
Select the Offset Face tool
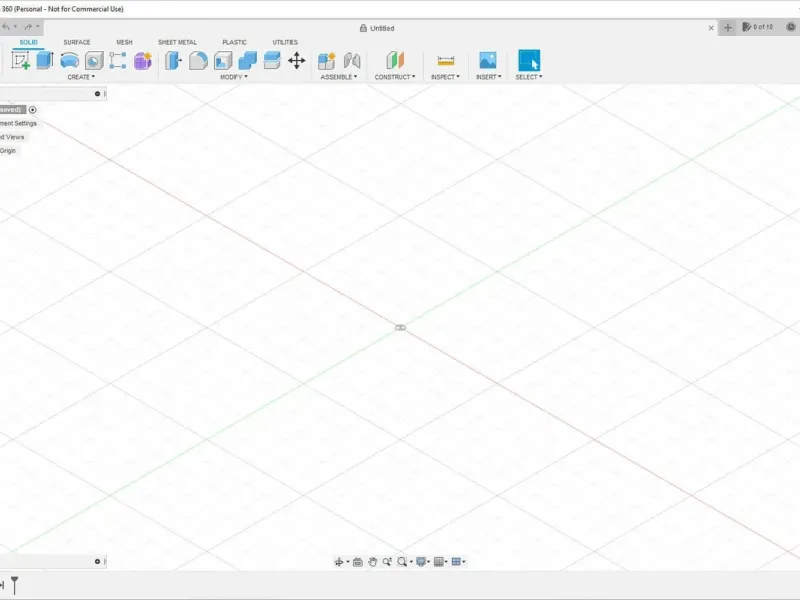coord(272,60)
